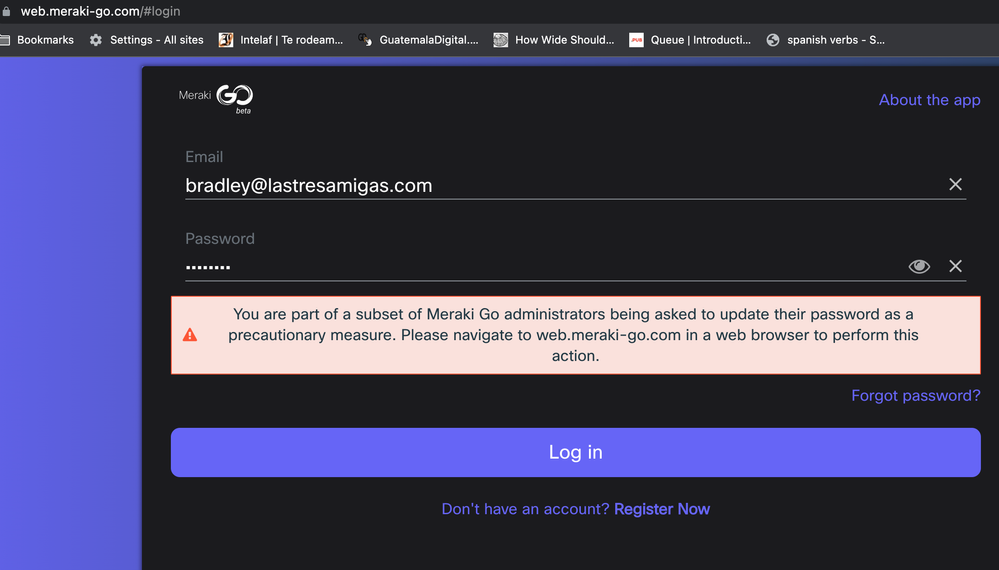
Task: Open the spanish verbs bookmark
Action: 826,40
